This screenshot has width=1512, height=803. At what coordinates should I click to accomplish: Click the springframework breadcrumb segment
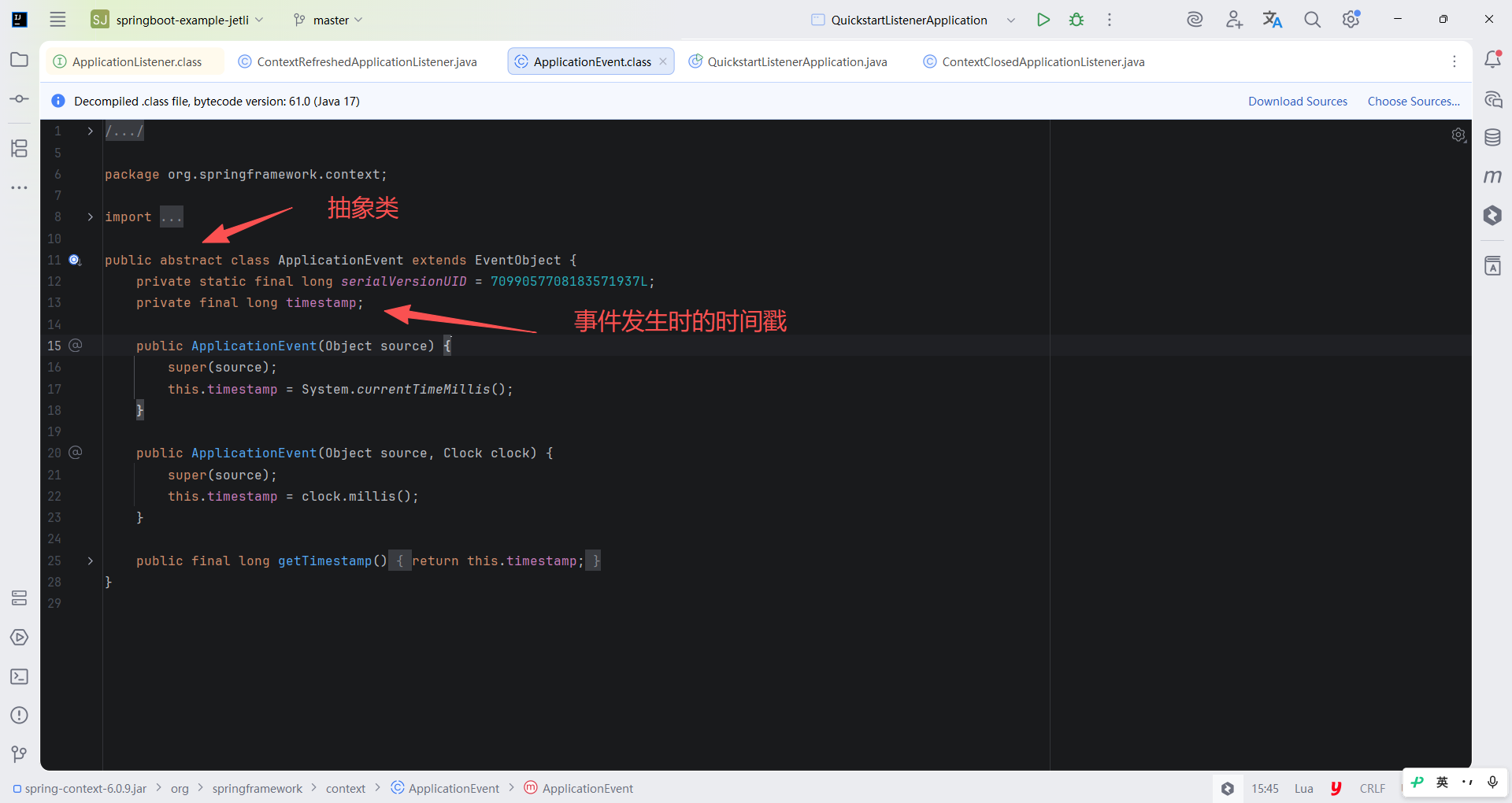coord(257,788)
